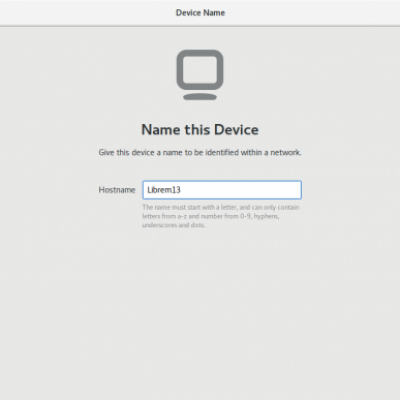Click the computer monitor icon
The image size is (400, 400).
coord(200,74)
